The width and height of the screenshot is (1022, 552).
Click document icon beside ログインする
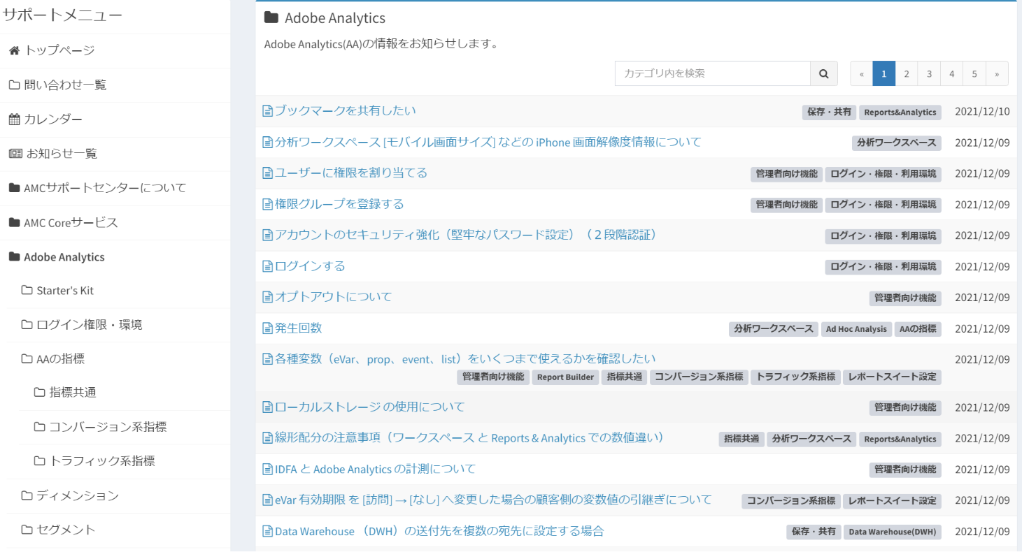click(267, 267)
